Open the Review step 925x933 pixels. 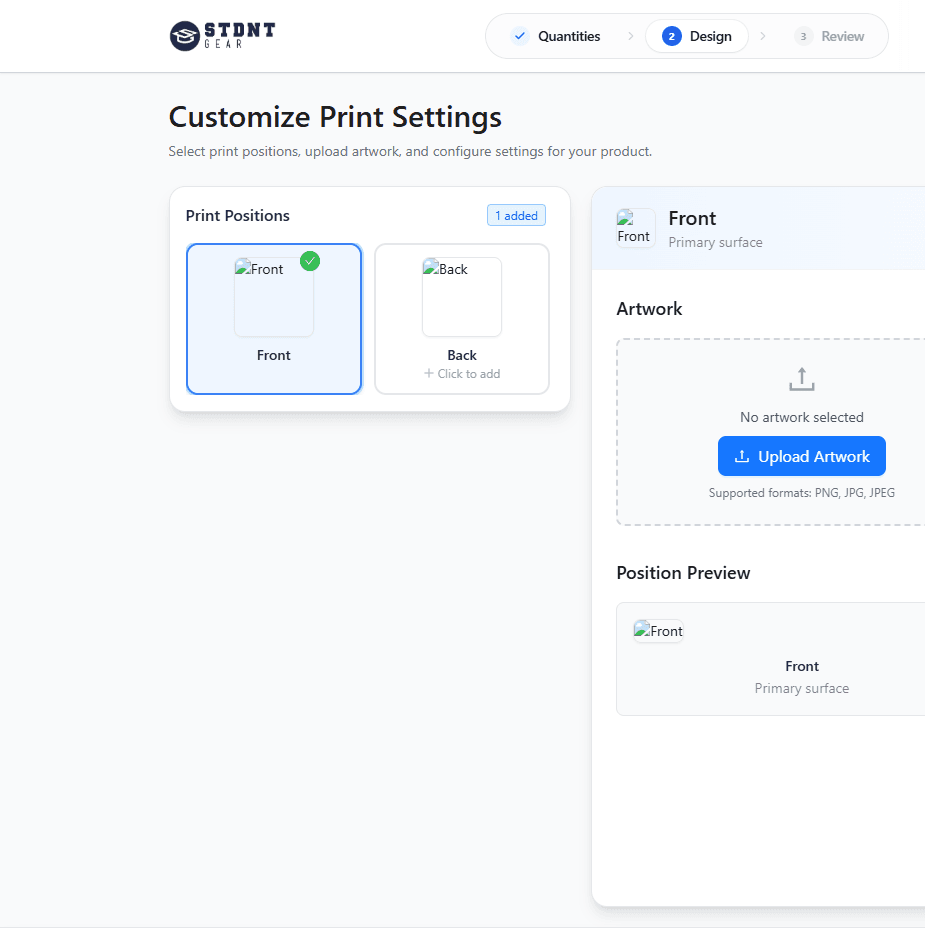click(830, 36)
